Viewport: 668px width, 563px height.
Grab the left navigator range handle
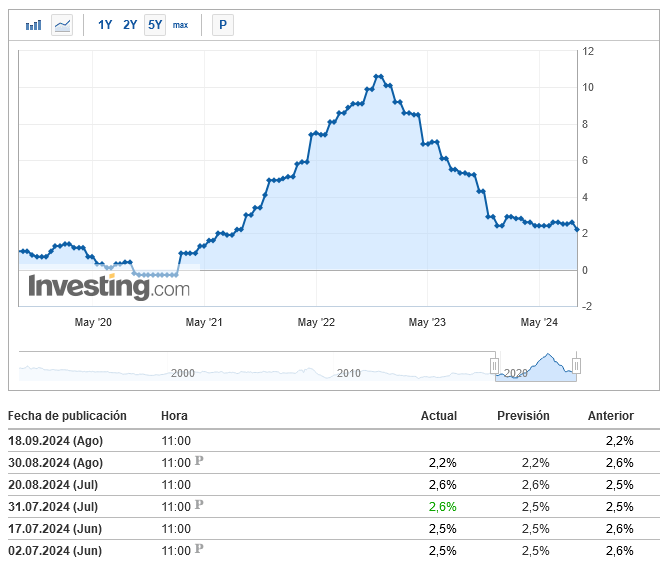pos(494,365)
